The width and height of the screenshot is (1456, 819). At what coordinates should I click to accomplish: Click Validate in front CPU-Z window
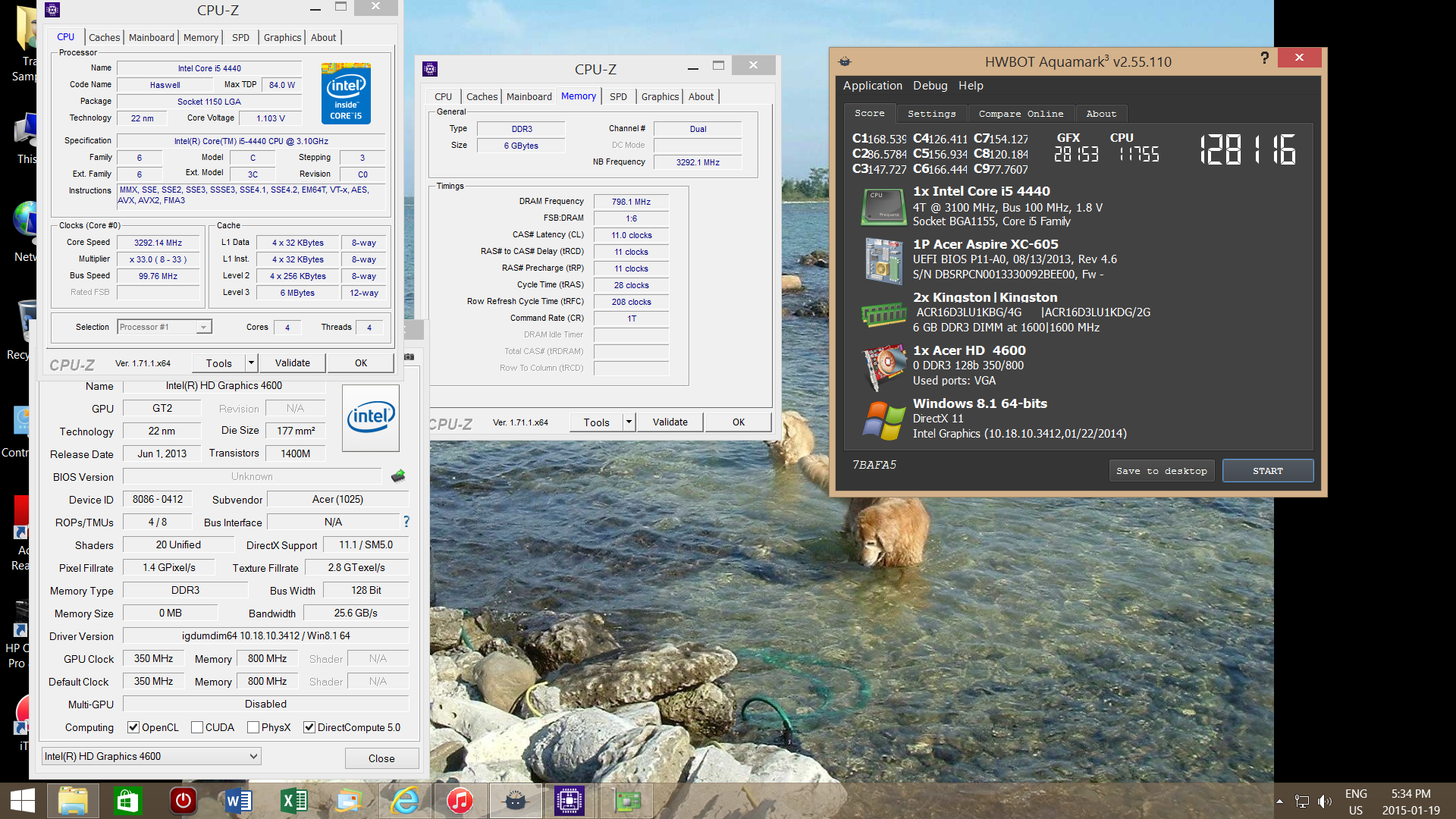[293, 362]
